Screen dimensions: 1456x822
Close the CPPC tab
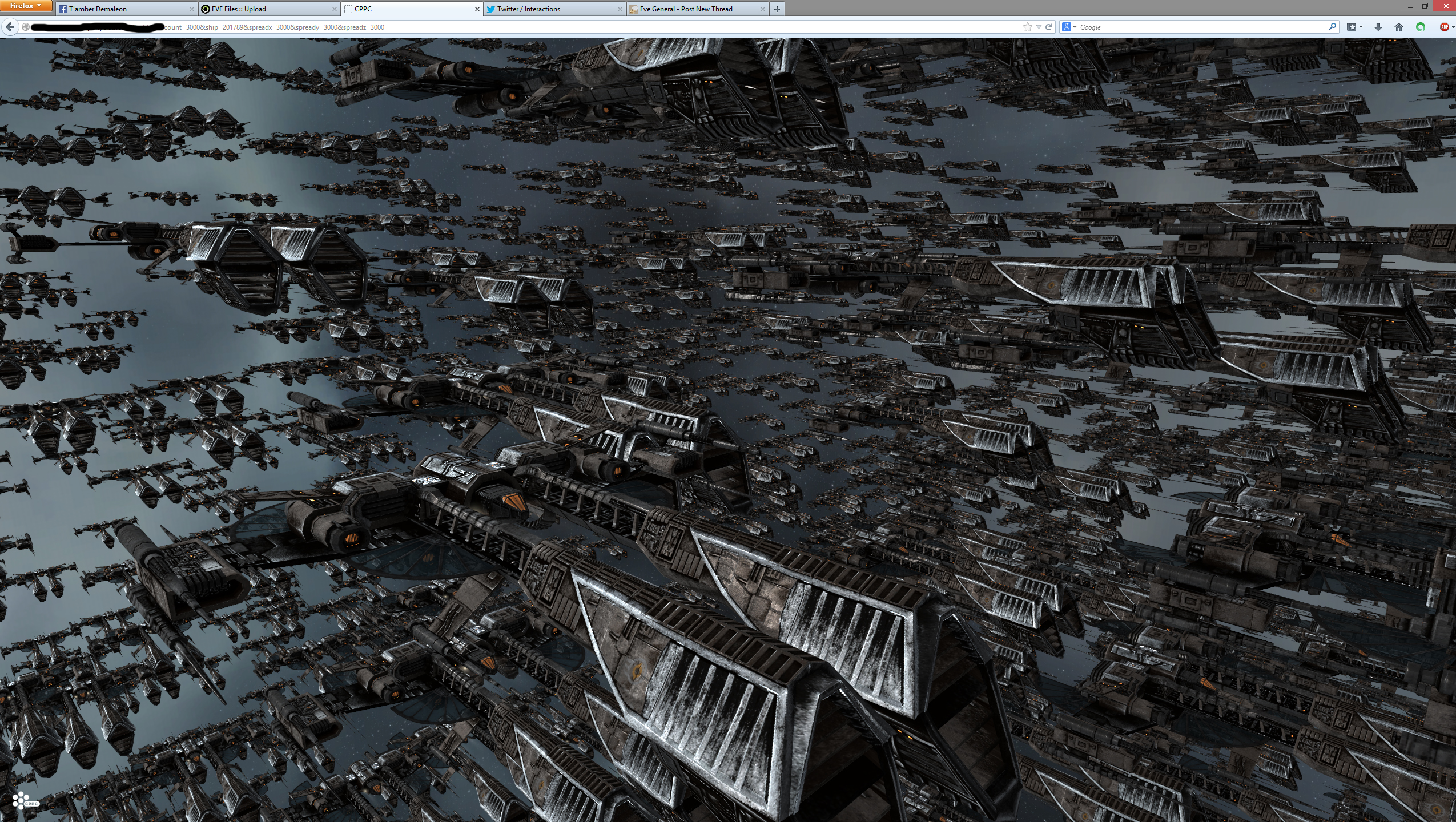coord(477,9)
